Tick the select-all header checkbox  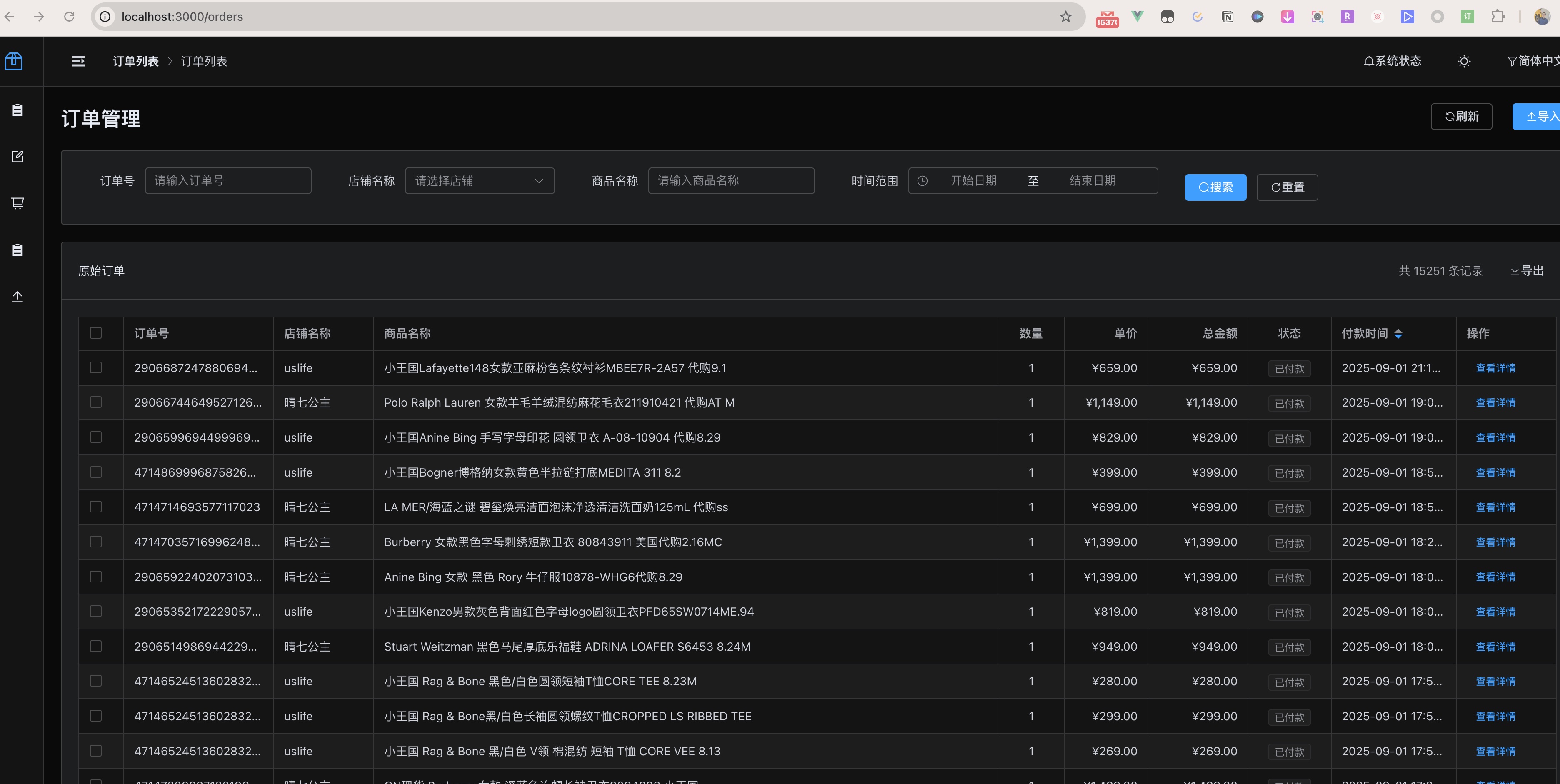96,333
